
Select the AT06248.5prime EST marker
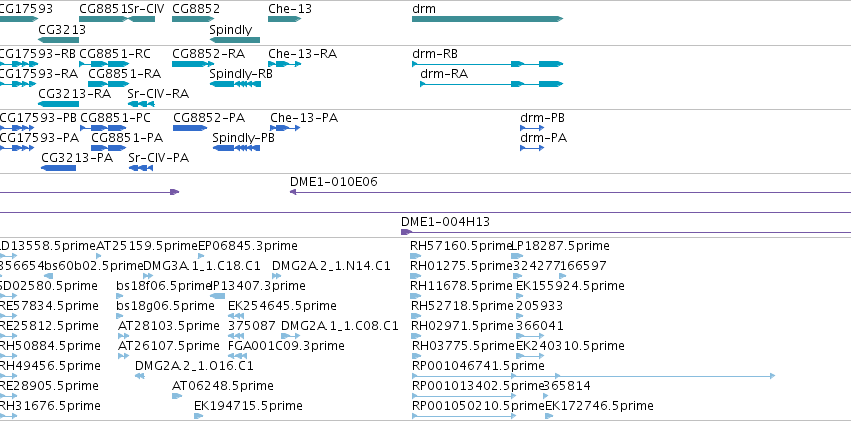coord(177,396)
